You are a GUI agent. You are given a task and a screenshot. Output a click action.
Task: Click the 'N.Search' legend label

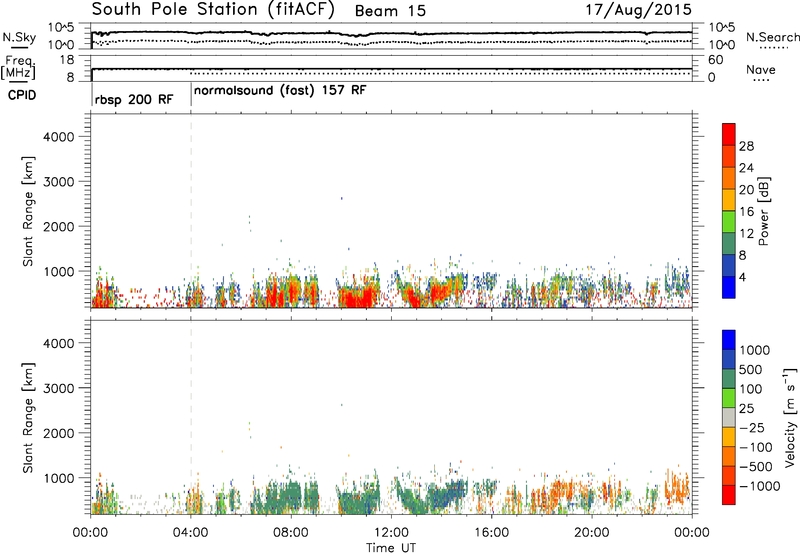point(773,37)
